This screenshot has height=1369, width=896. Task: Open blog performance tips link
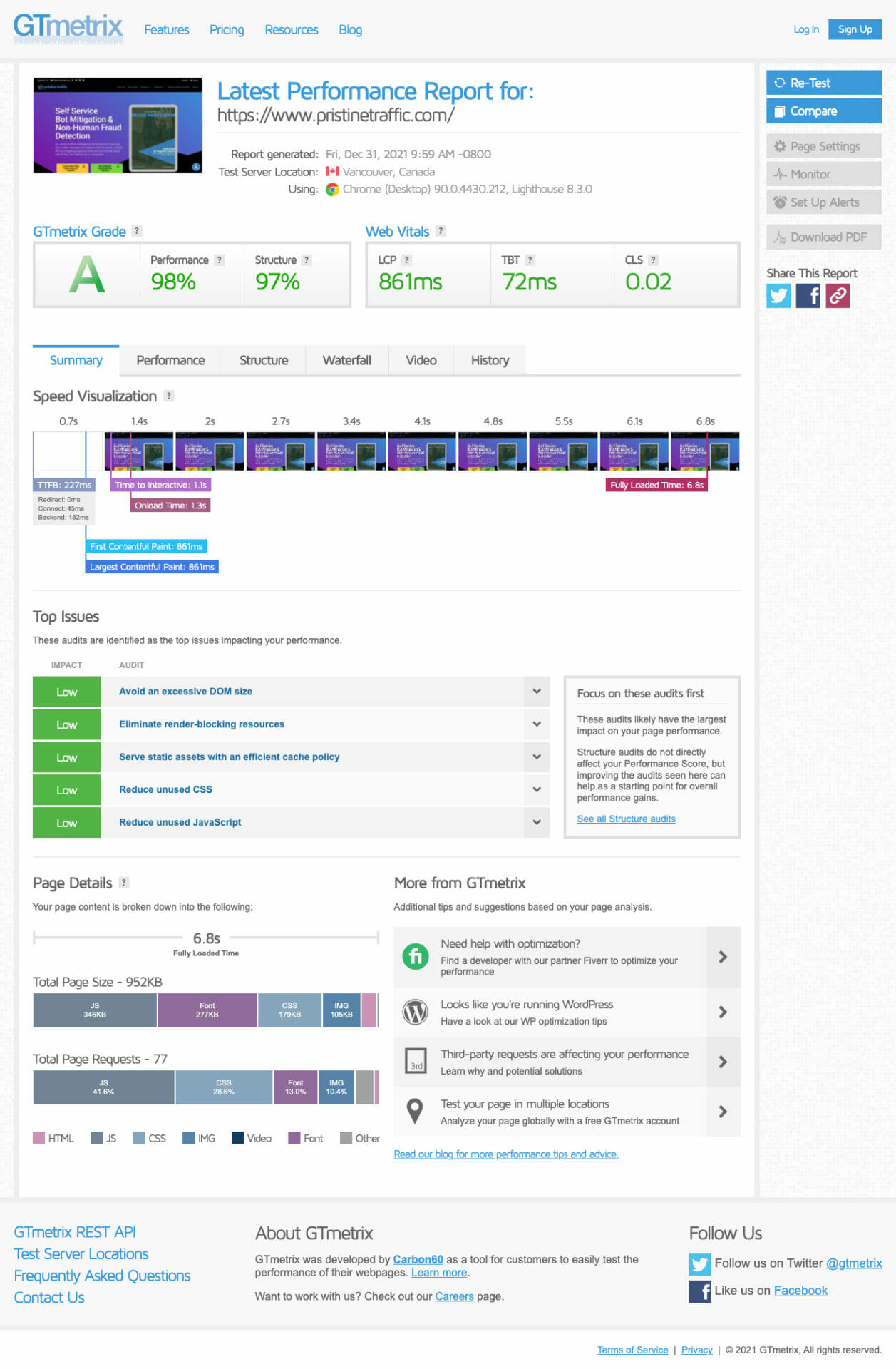tap(506, 1154)
